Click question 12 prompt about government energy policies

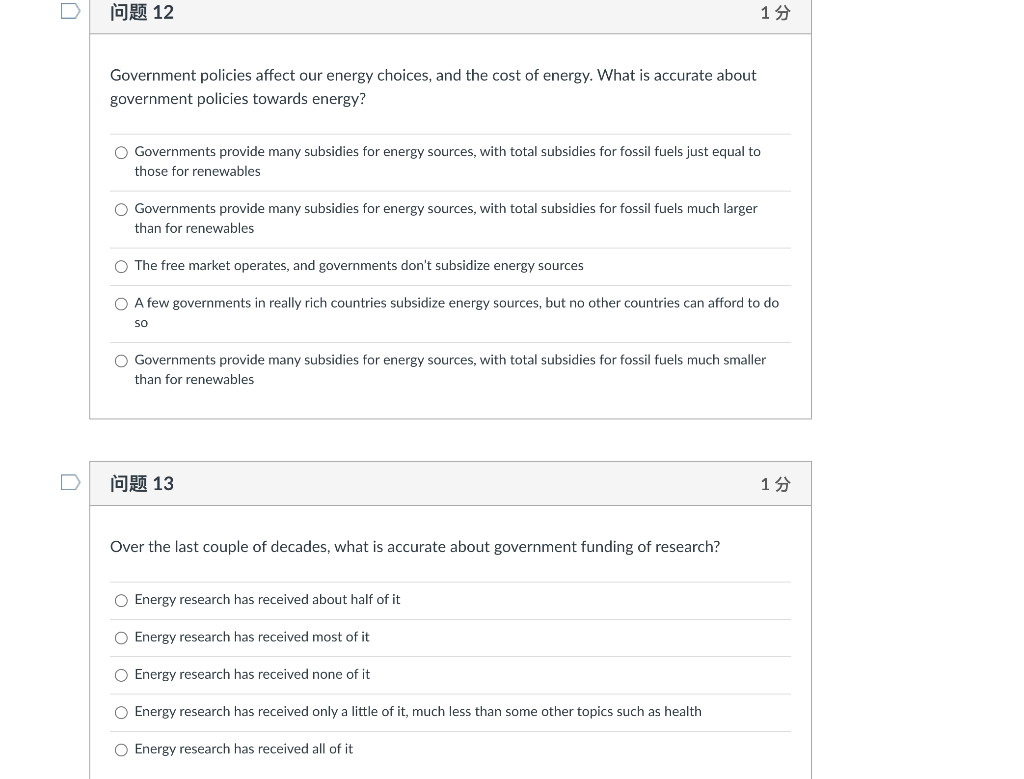433,87
